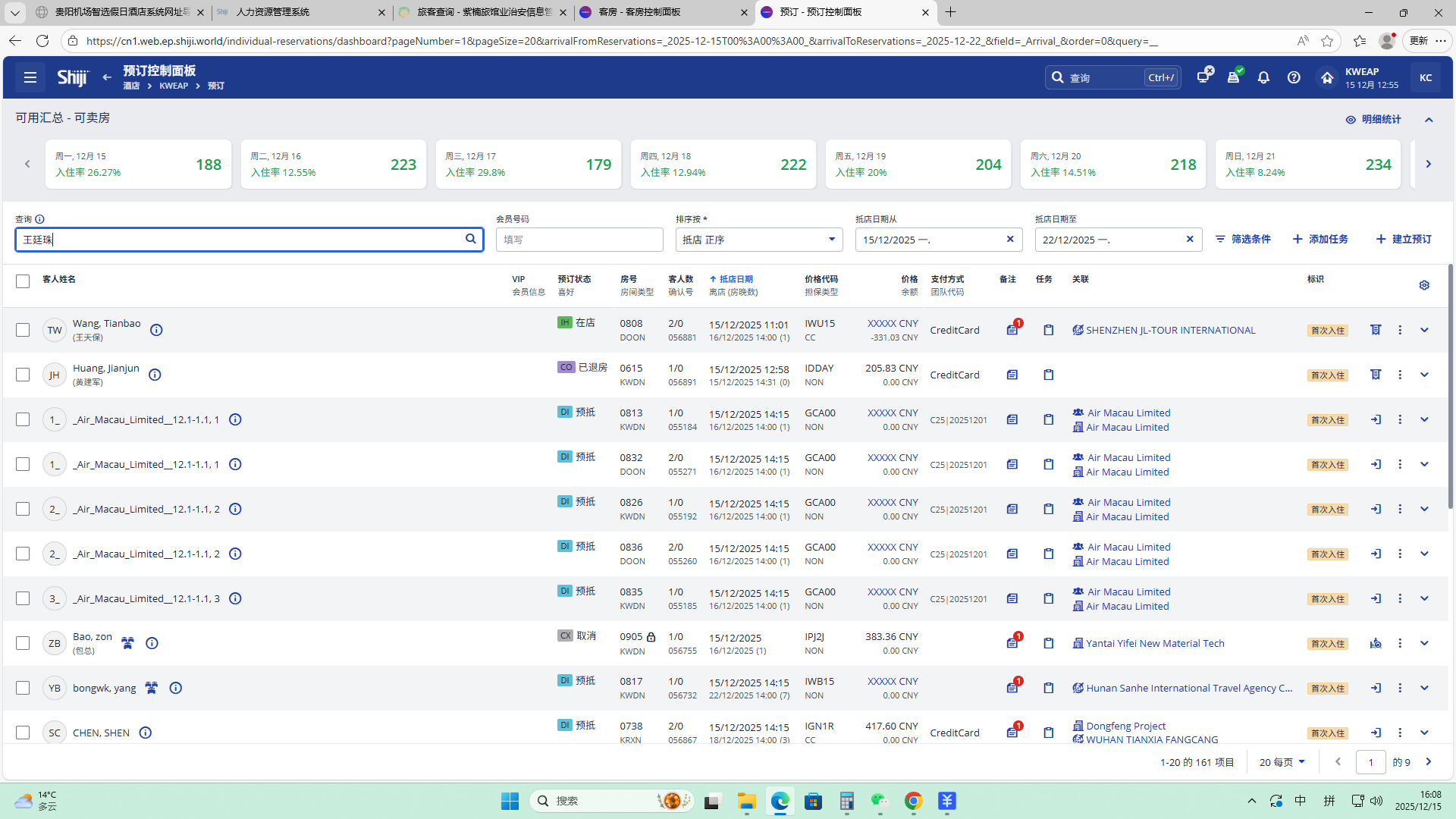This screenshot has width=1456, height=819.
Task: Open the 20 每页 page size dropdown
Action: (x=1282, y=762)
